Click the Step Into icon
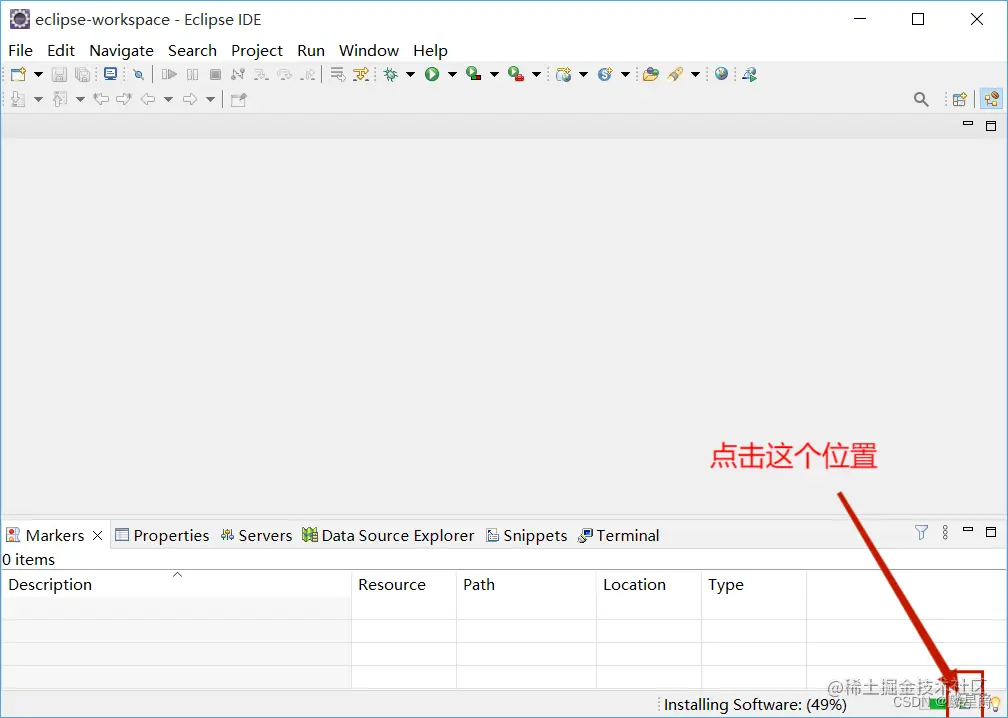 (x=261, y=75)
